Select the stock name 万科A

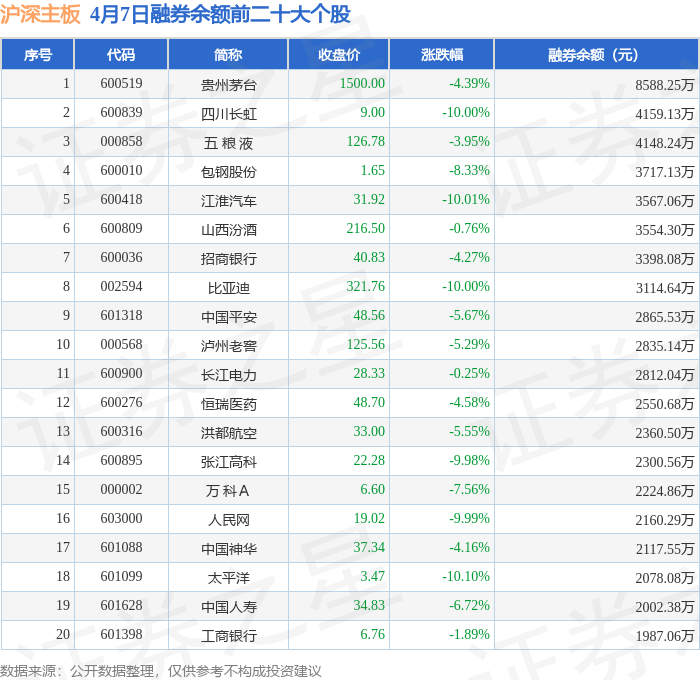pyautogui.click(x=227, y=491)
